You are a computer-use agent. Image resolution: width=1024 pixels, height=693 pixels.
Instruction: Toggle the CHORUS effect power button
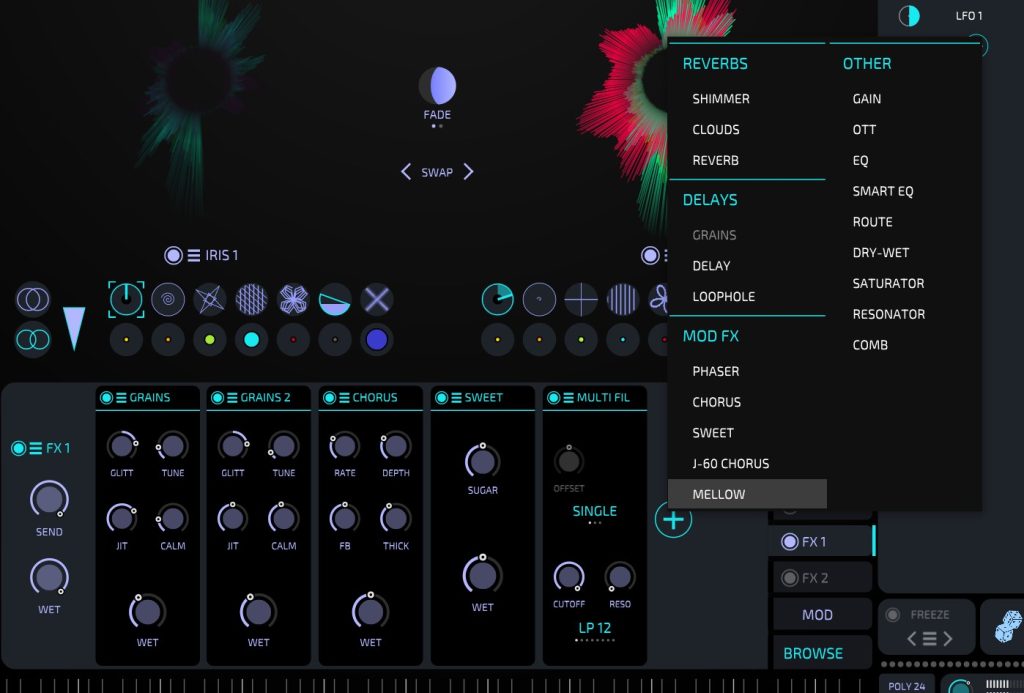(330, 398)
